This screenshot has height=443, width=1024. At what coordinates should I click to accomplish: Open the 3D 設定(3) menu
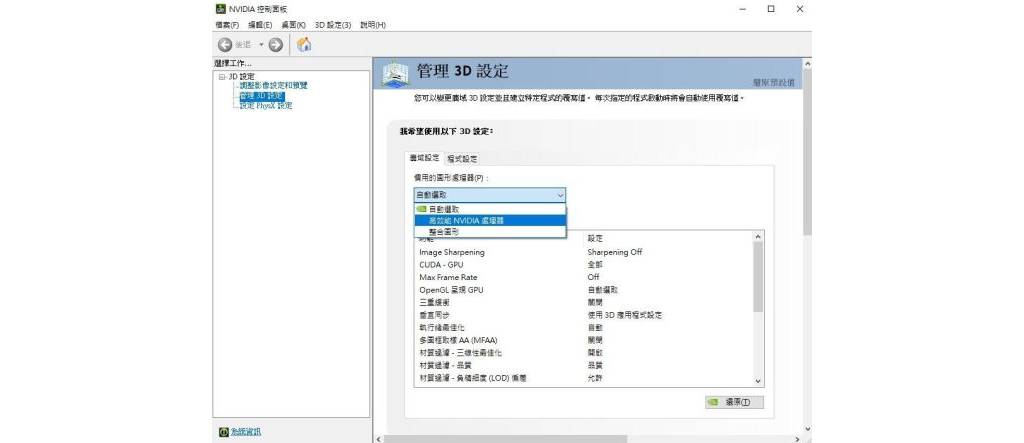point(332,25)
